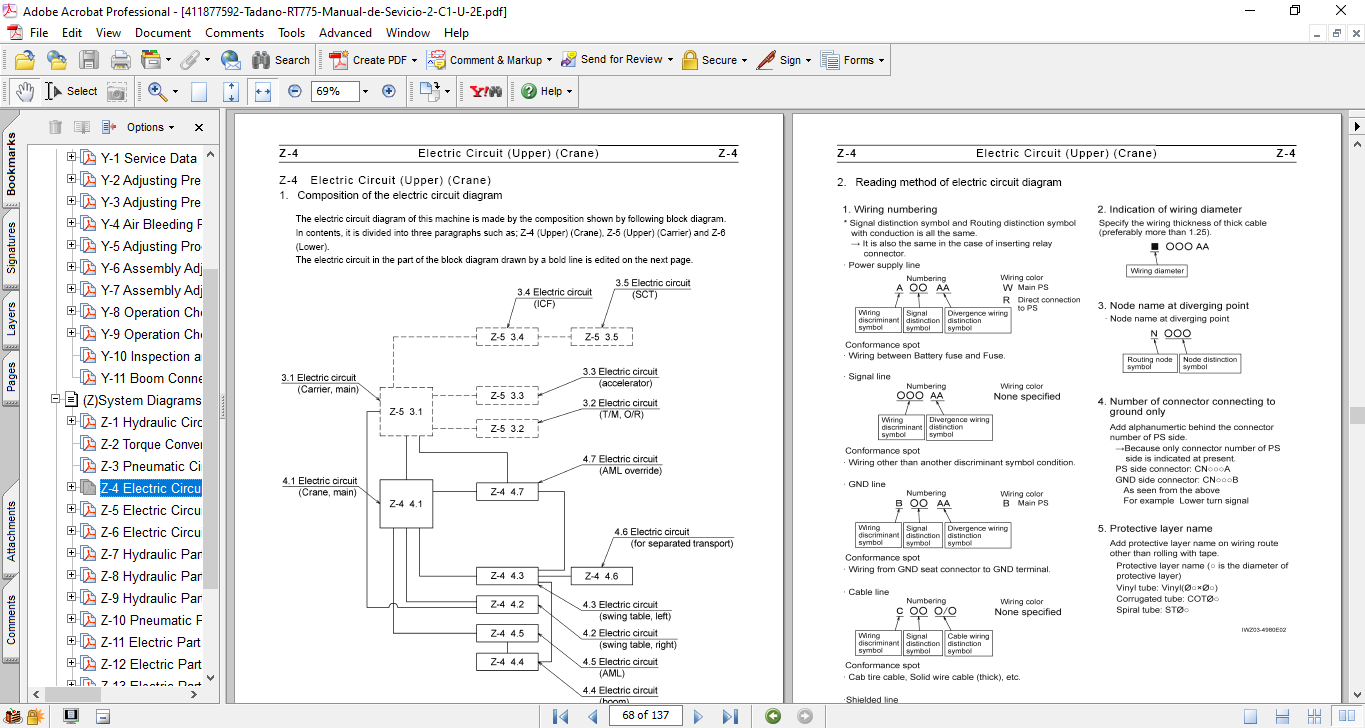
Task: Click the Snapshot camera tool
Action: [x=117, y=91]
